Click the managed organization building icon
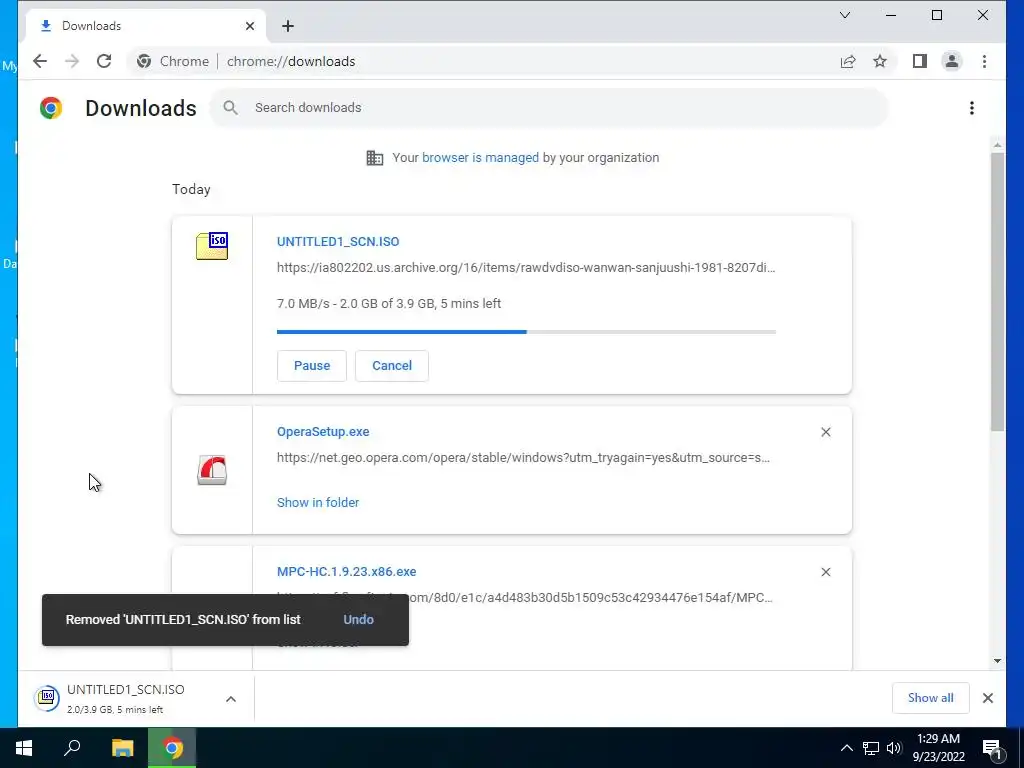 (375, 158)
